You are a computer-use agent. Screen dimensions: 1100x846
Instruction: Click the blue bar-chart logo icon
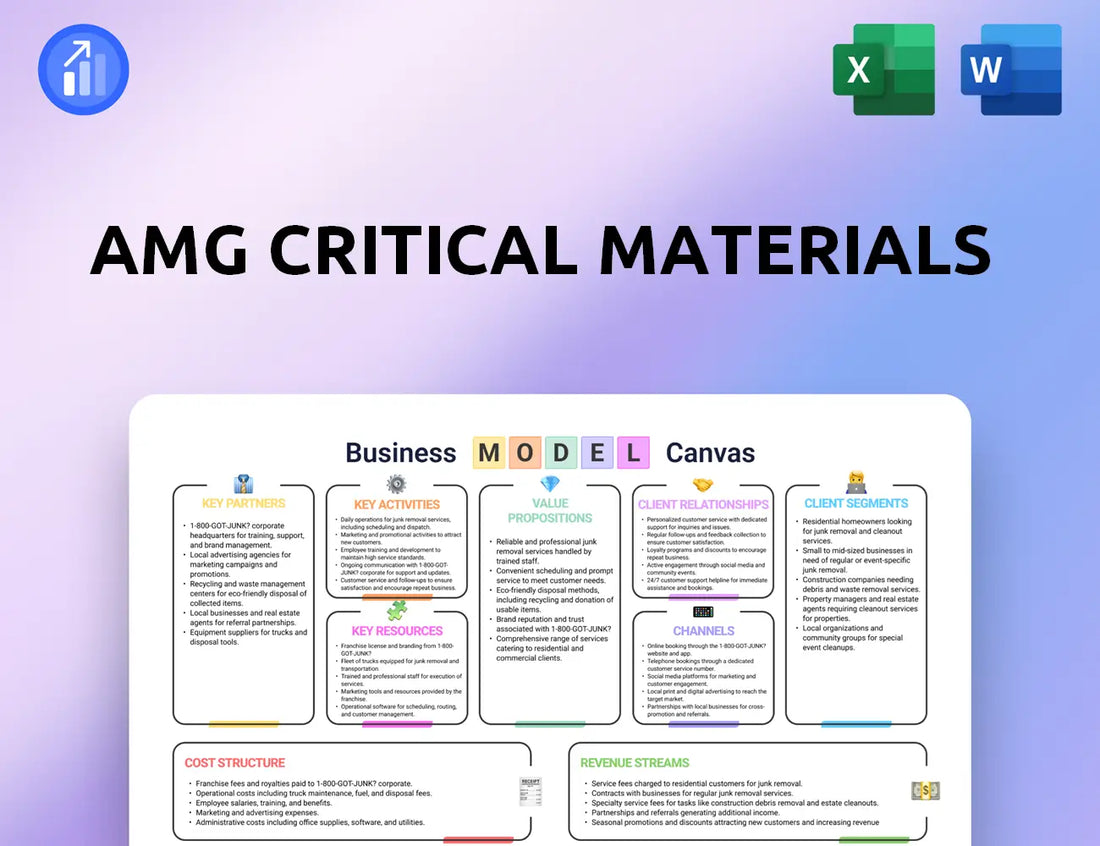(83, 69)
